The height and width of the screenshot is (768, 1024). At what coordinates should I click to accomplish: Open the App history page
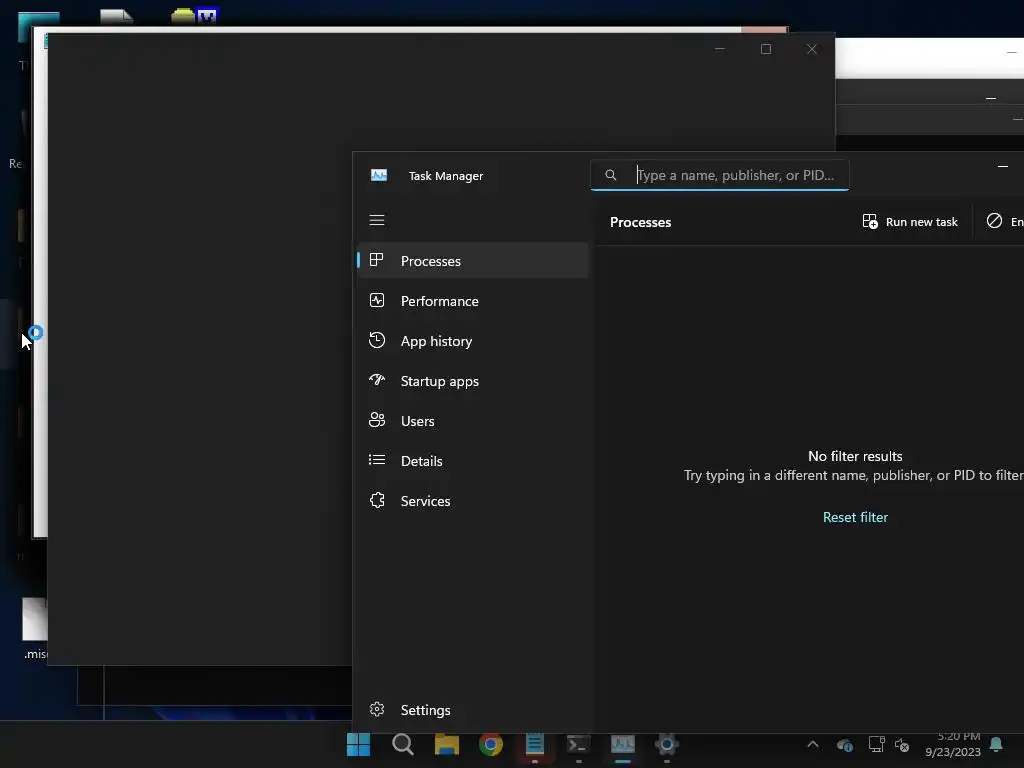pyautogui.click(x=473, y=341)
